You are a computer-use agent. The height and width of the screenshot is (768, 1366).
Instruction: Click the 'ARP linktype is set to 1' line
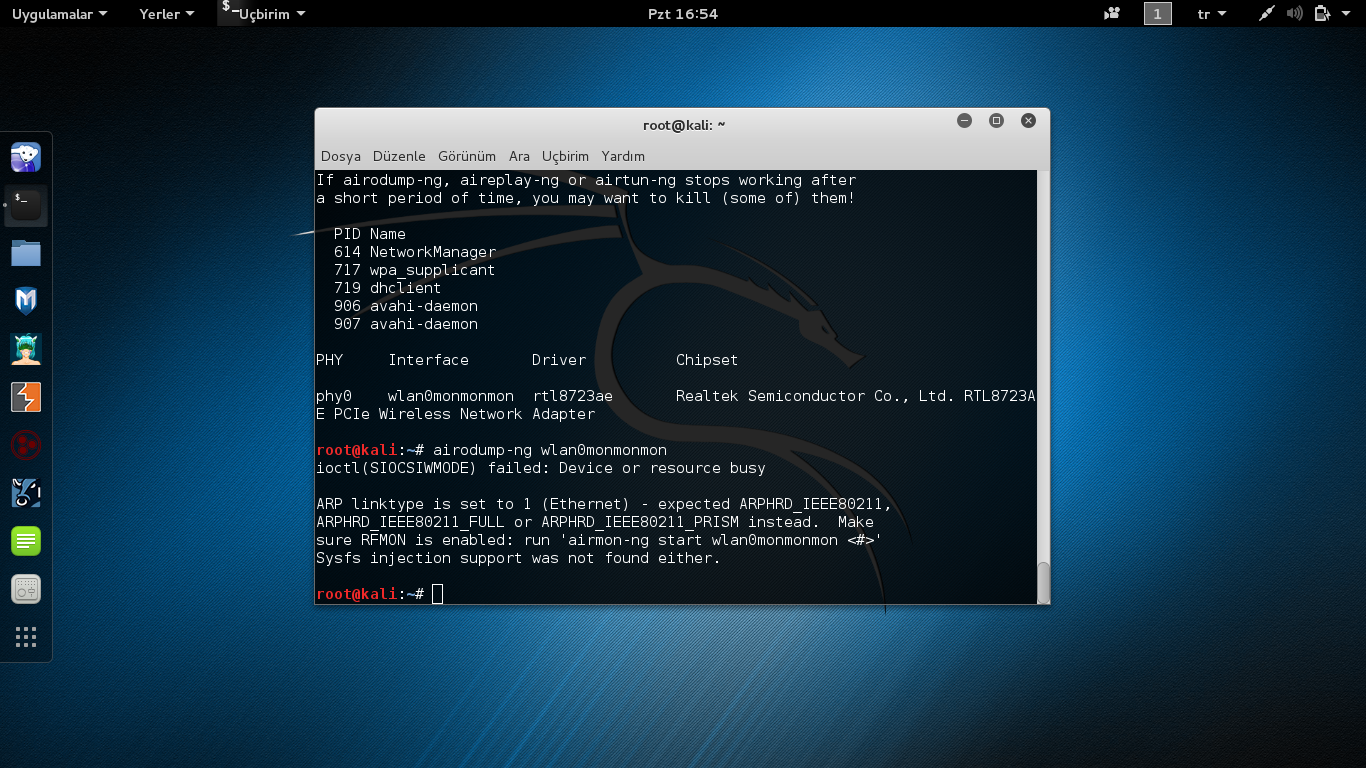(604, 504)
